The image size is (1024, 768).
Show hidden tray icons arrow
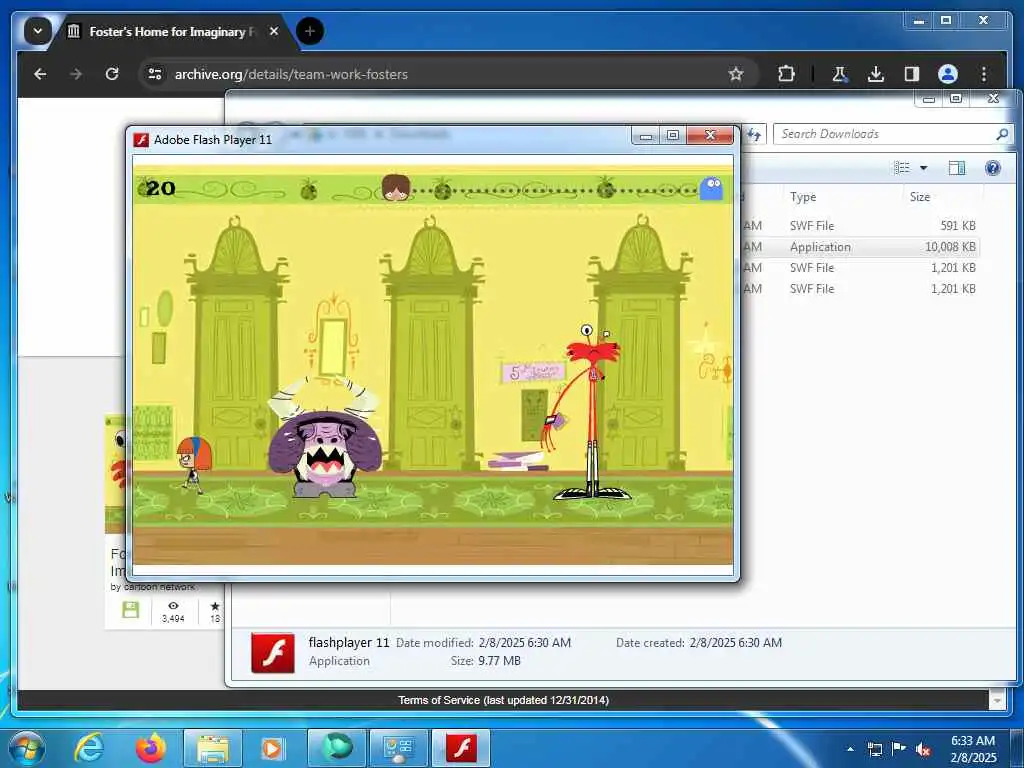pyautogui.click(x=850, y=749)
